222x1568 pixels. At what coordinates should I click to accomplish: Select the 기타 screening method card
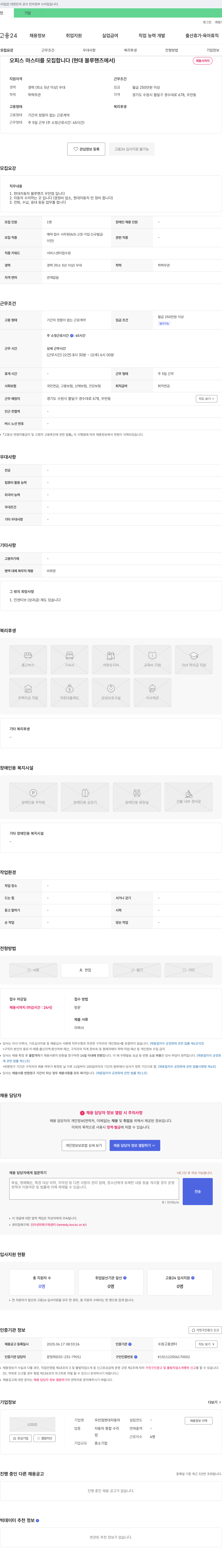(x=188, y=970)
